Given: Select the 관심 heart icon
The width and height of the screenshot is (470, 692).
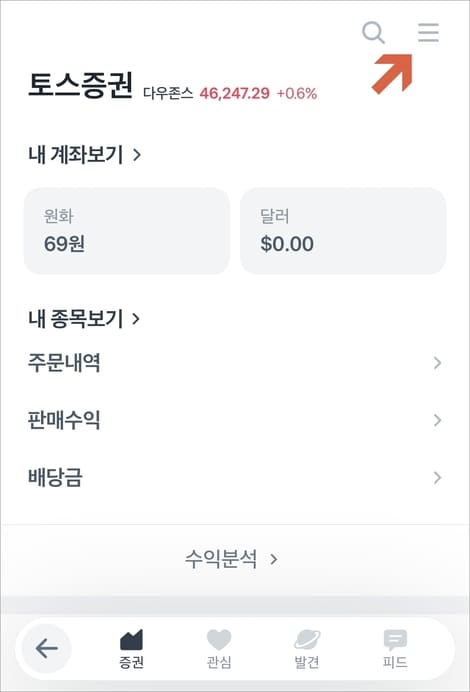Looking at the screenshot, I should [219, 640].
